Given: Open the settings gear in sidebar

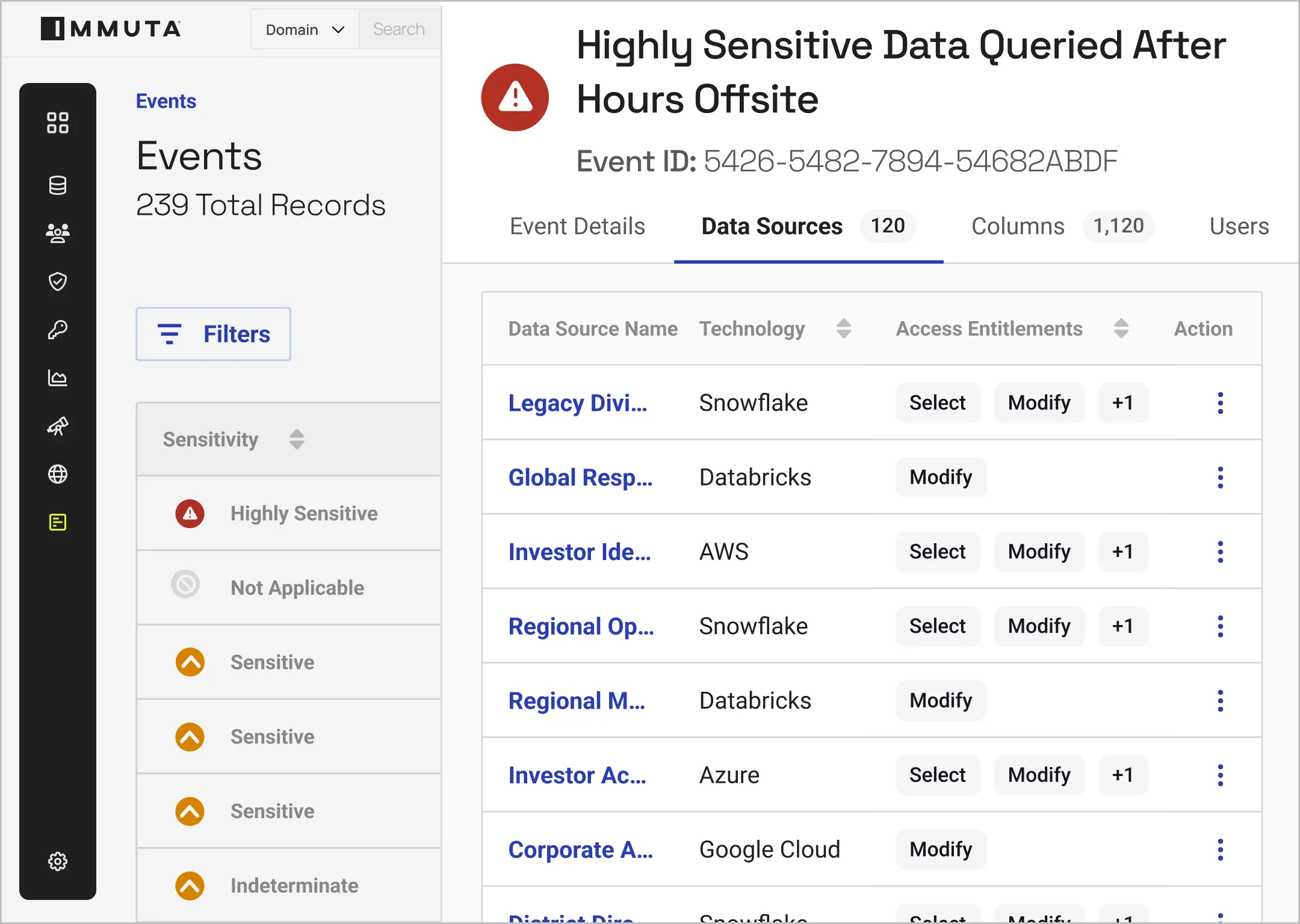Looking at the screenshot, I should click(58, 861).
